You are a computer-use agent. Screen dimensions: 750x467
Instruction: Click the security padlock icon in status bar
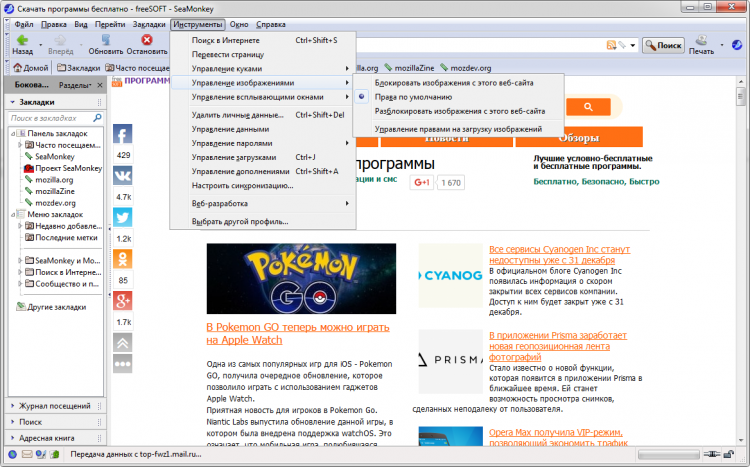pos(728,454)
